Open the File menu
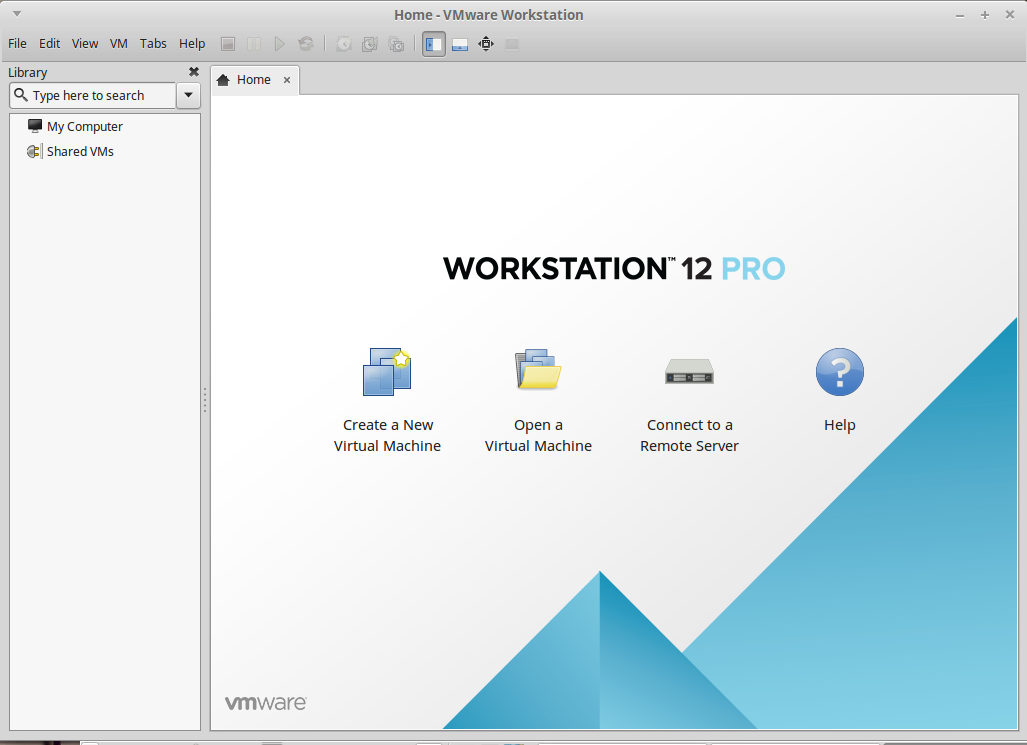Viewport: 1027px width, 745px height. [17, 43]
